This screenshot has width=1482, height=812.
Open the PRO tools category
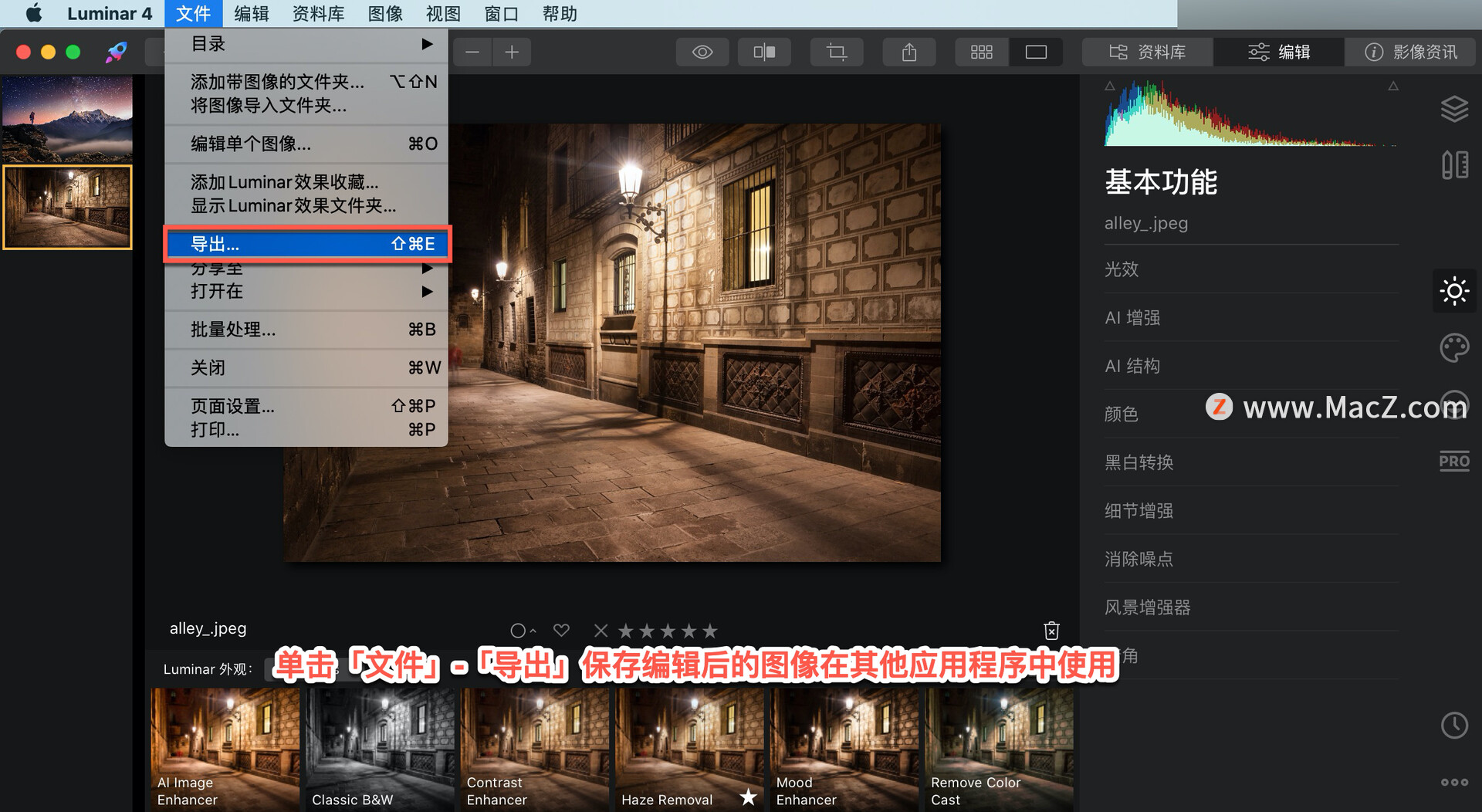[x=1454, y=462]
